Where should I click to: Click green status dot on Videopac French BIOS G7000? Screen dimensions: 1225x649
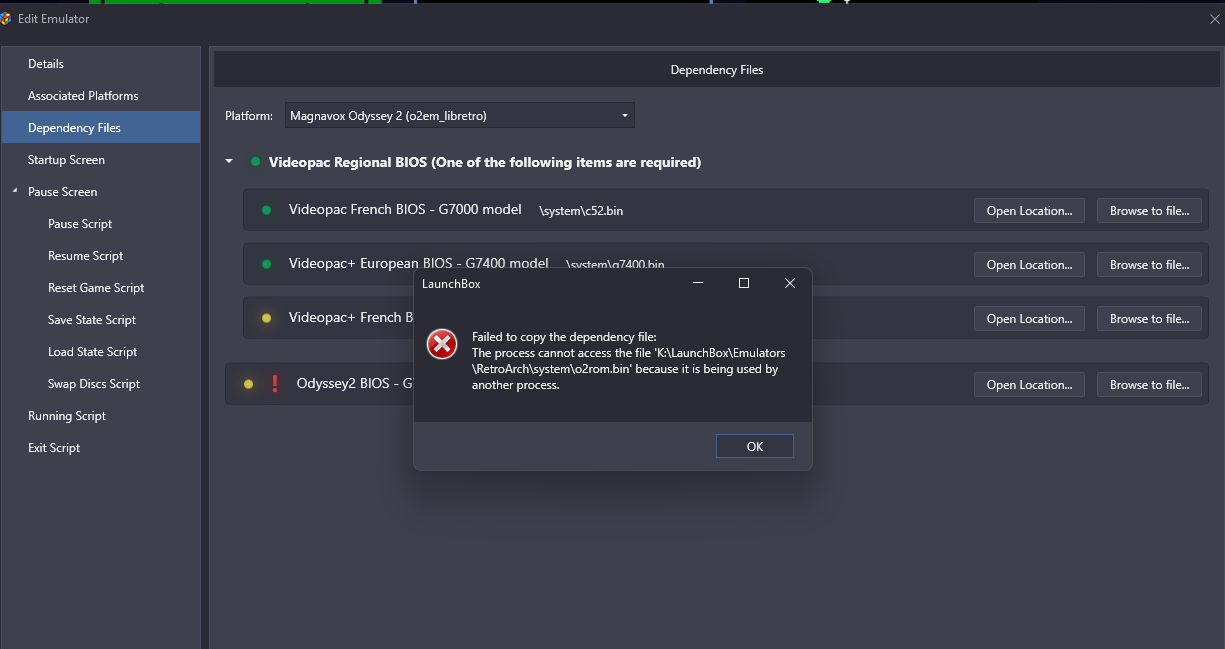click(266, 210)
